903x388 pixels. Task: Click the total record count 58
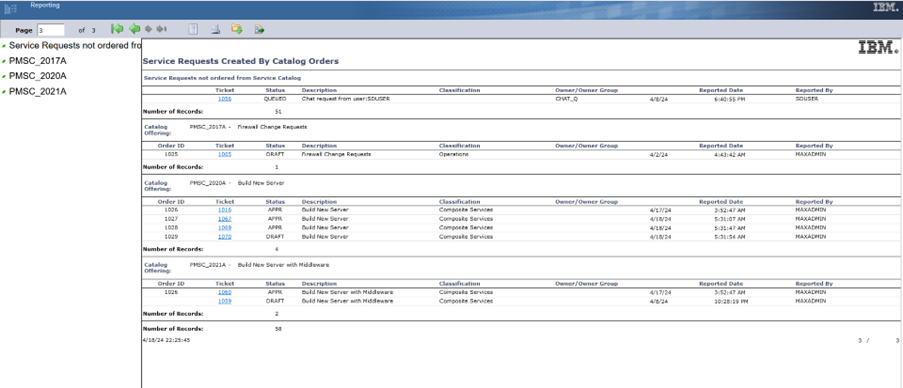click(x=278, y=329)
